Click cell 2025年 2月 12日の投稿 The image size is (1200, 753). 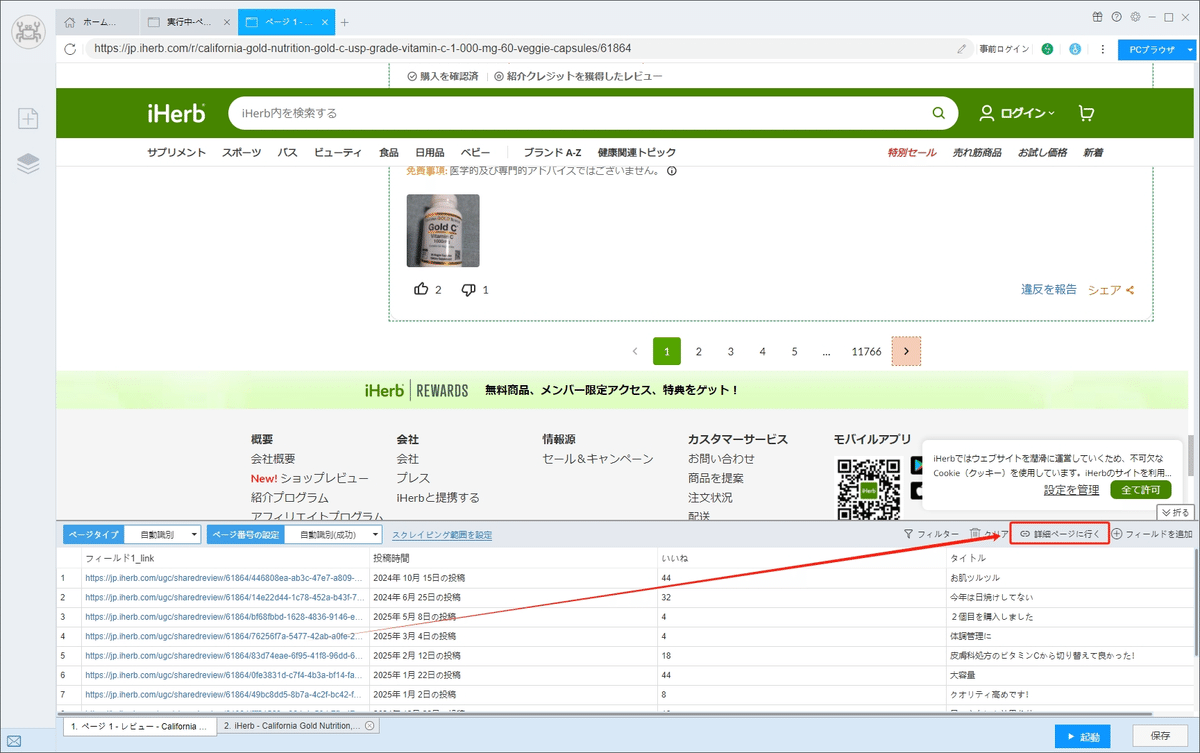512,655
